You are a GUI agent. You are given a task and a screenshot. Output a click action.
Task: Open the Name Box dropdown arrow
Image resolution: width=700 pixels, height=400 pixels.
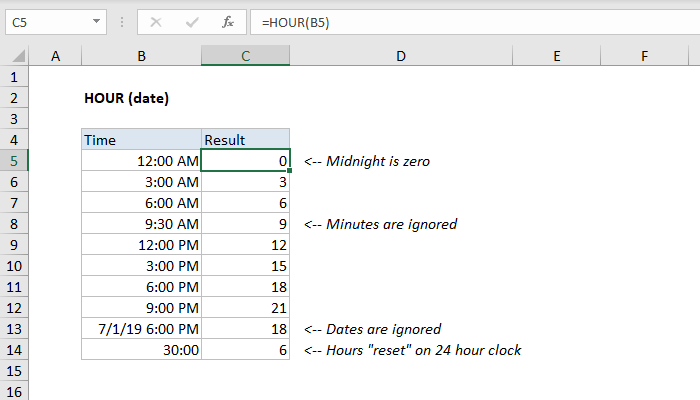click(96, 21)
